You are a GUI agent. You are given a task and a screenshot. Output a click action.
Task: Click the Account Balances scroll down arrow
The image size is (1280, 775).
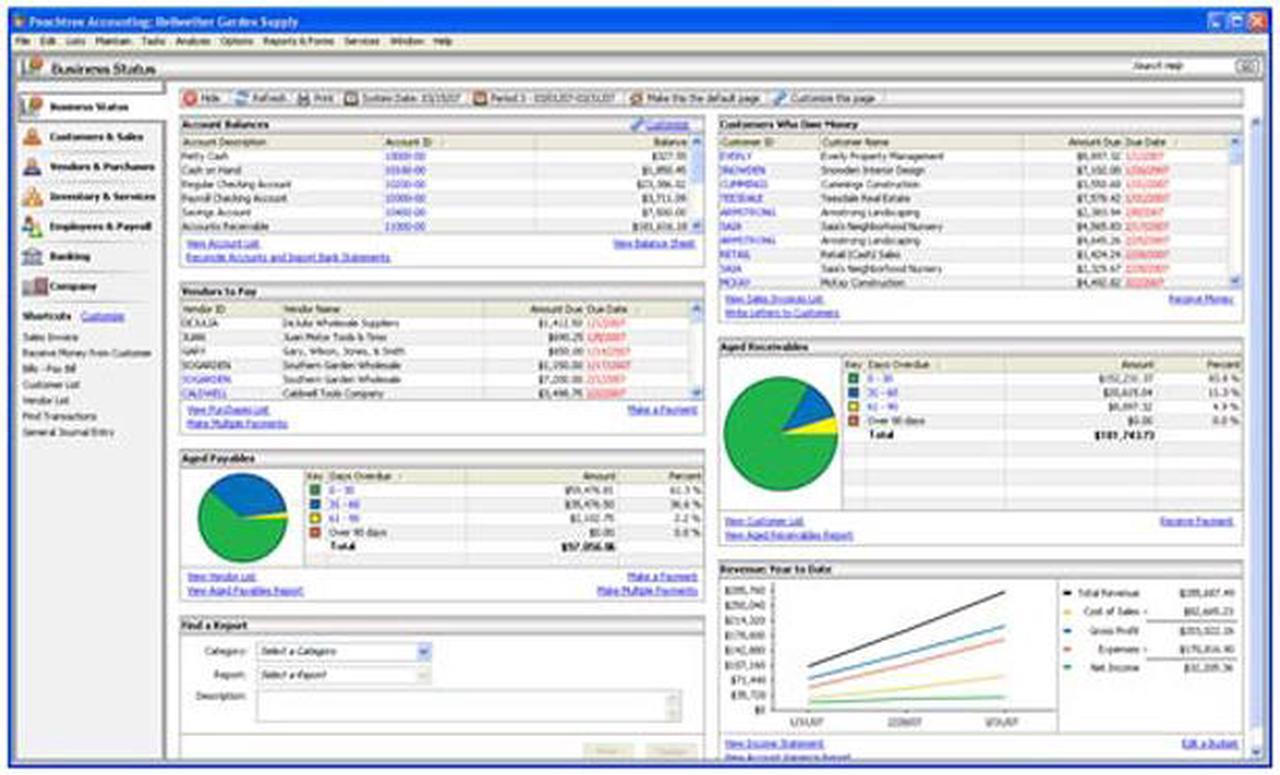[696, 227]
